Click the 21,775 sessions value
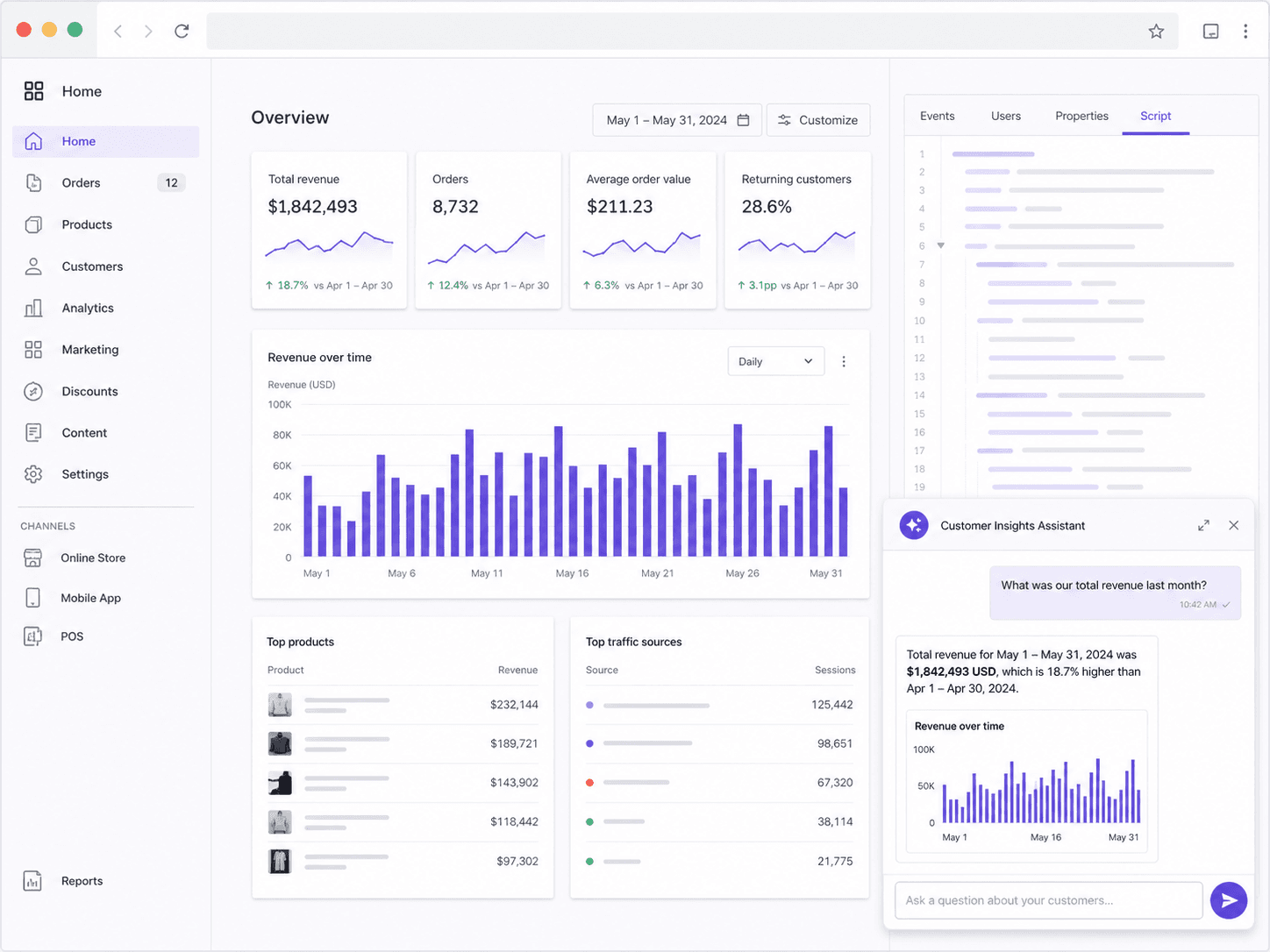 pyautogui.click(x=835, y=861)
